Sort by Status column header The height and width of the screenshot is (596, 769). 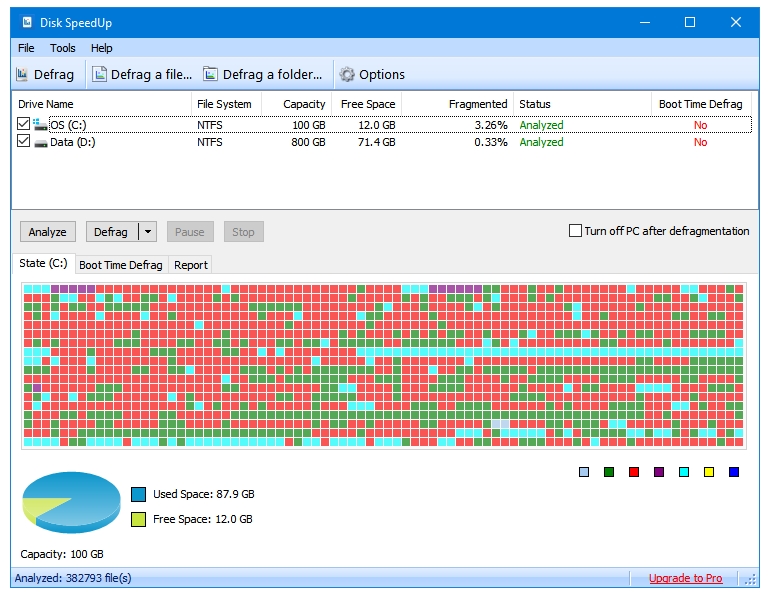(582, 104)
